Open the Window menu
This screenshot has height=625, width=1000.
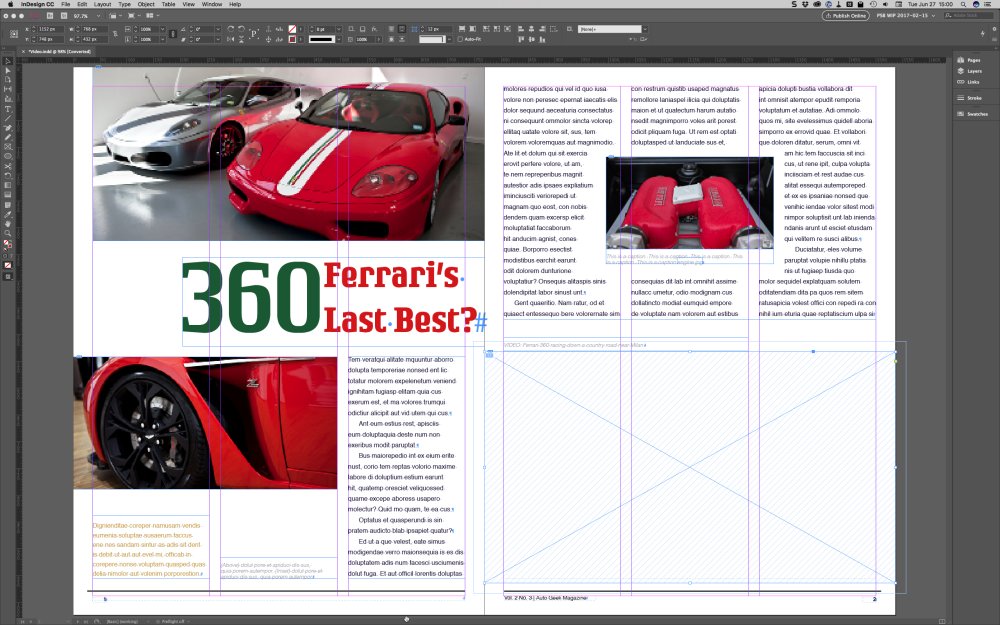tap(212, 4)
